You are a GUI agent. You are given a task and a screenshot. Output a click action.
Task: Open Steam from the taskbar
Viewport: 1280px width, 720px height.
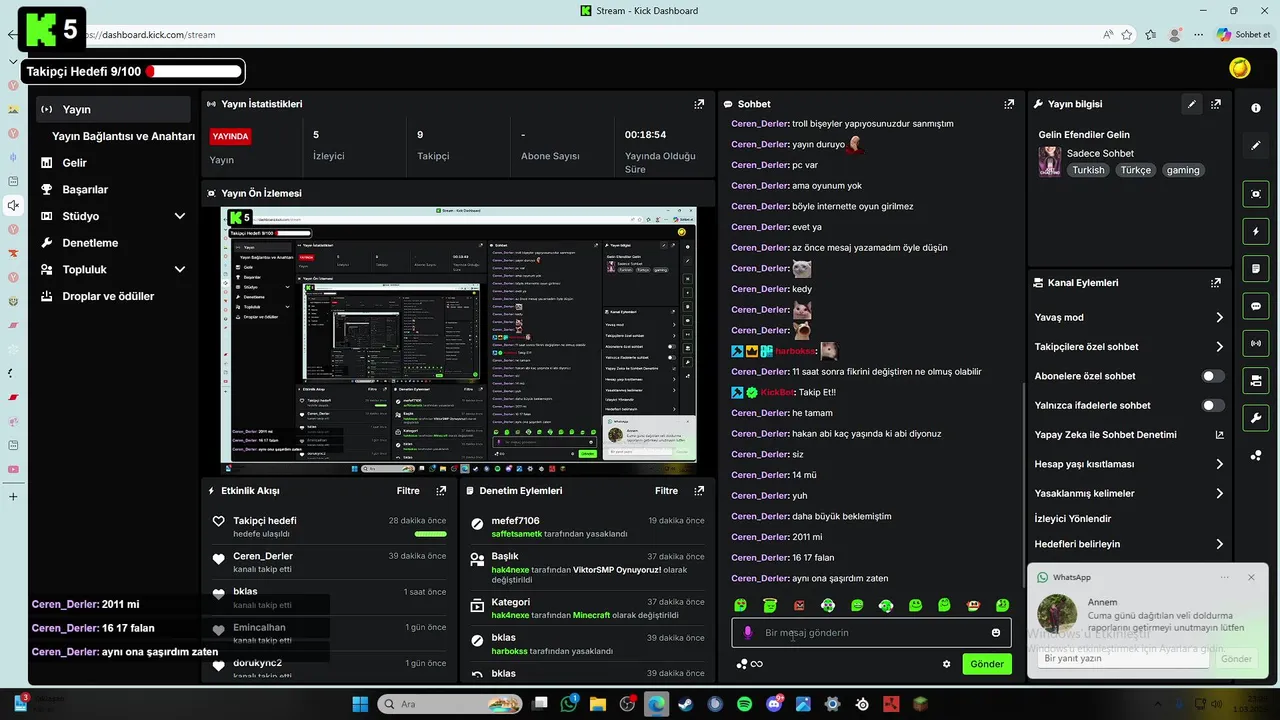686,704
